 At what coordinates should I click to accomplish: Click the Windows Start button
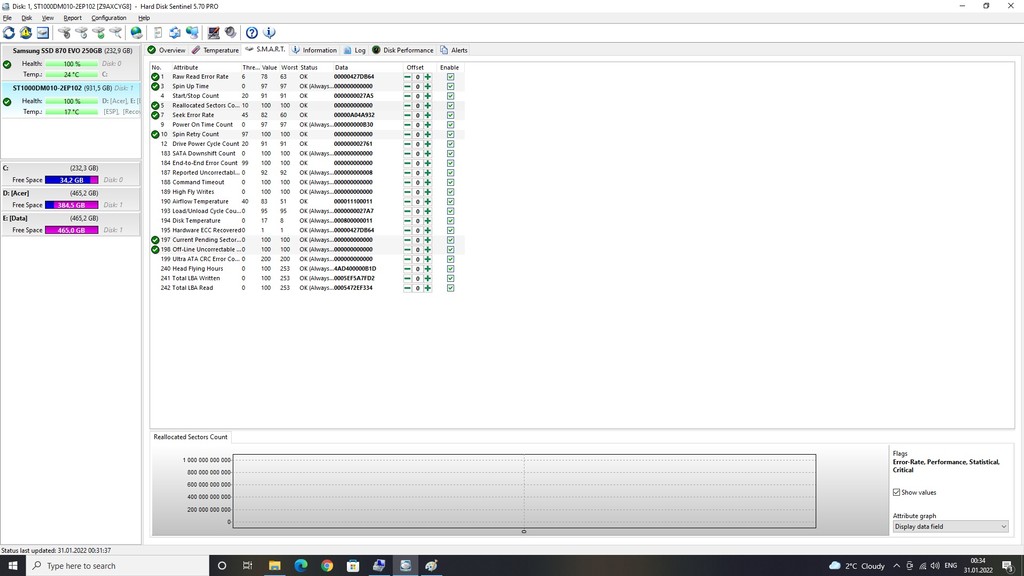coord(13,566)
